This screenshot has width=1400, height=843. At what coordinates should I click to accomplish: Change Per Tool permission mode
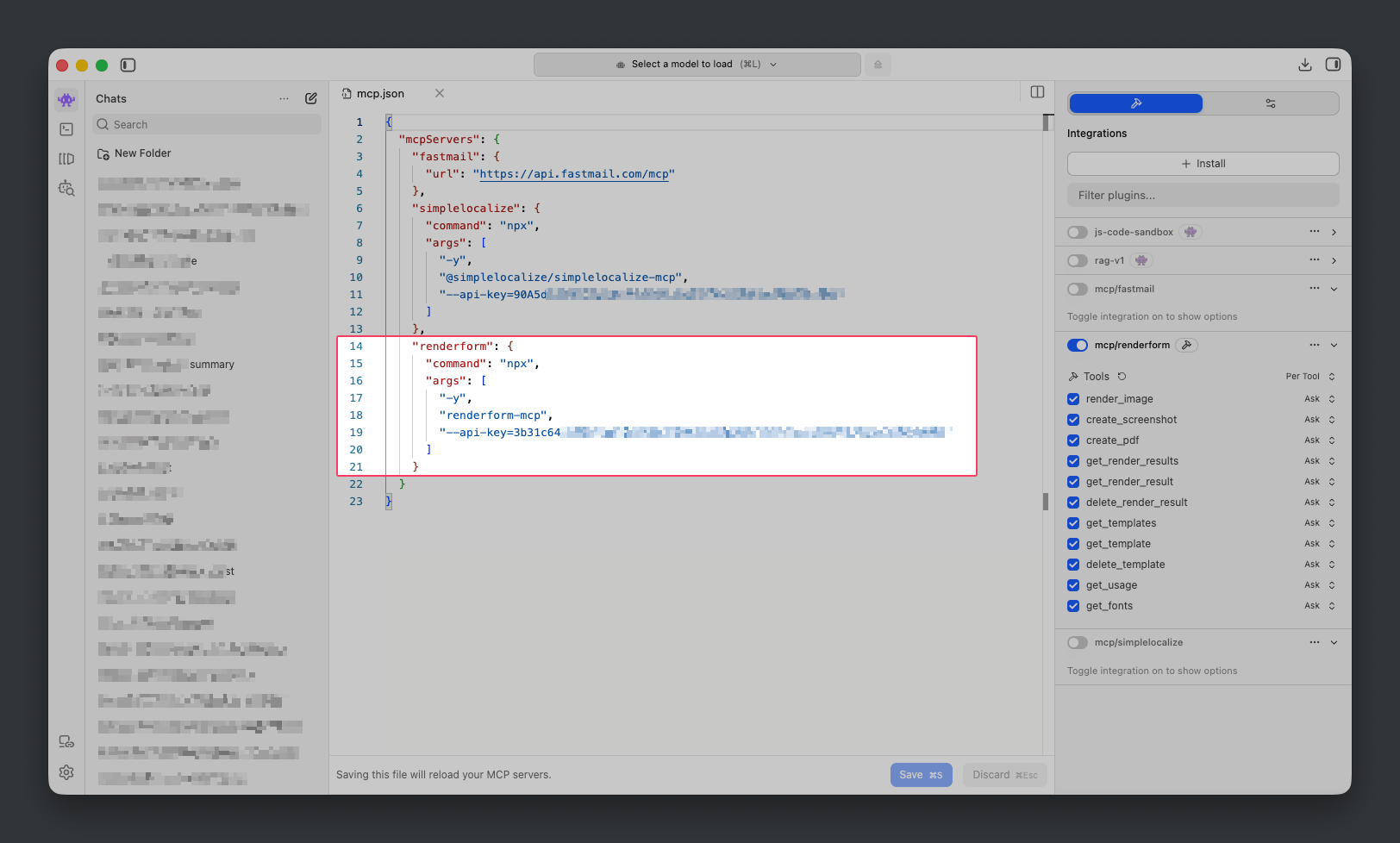pyautogui.click(x=1310, y=377)
